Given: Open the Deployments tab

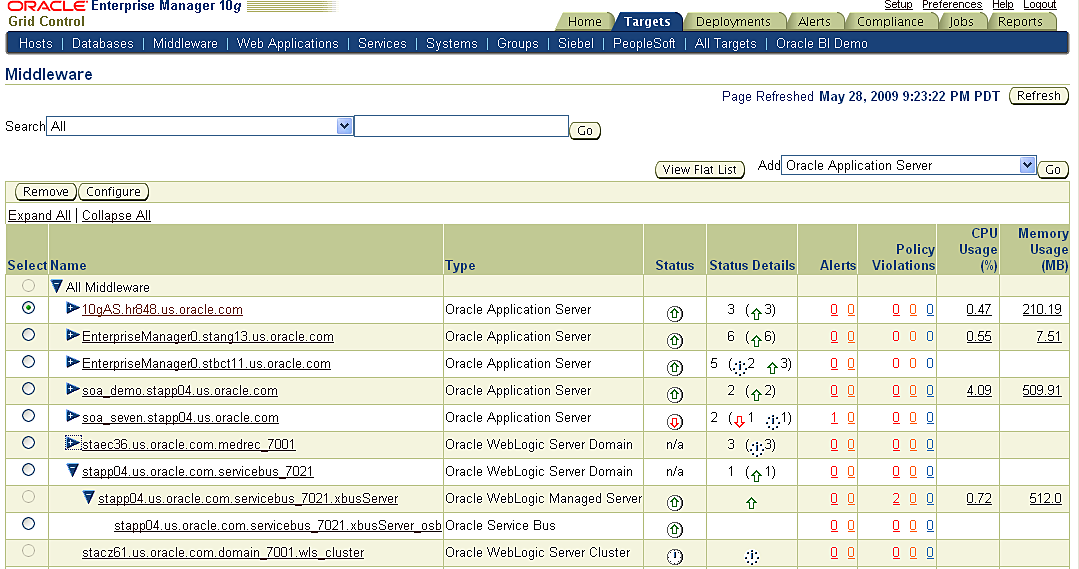Looking at the screenshot, I should pyautogui.click(x=733, y=21).
